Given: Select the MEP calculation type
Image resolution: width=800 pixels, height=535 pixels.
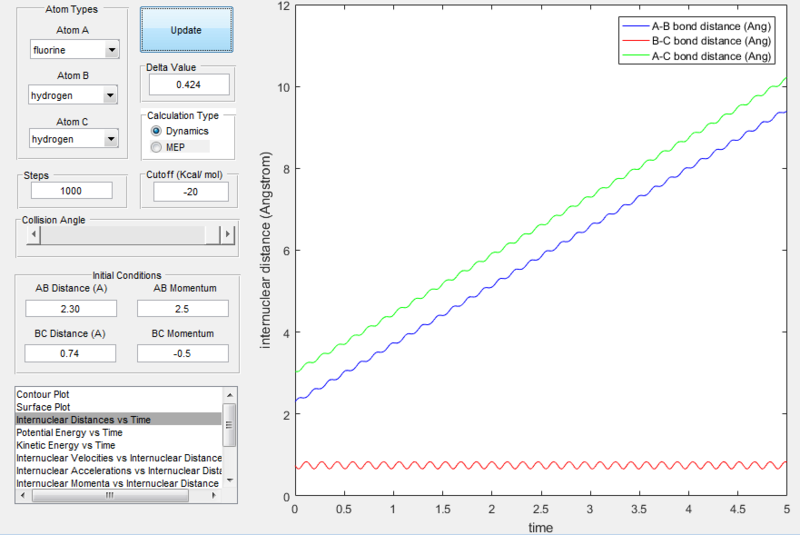Looking at the screenshot, I should tap(157, 147).
